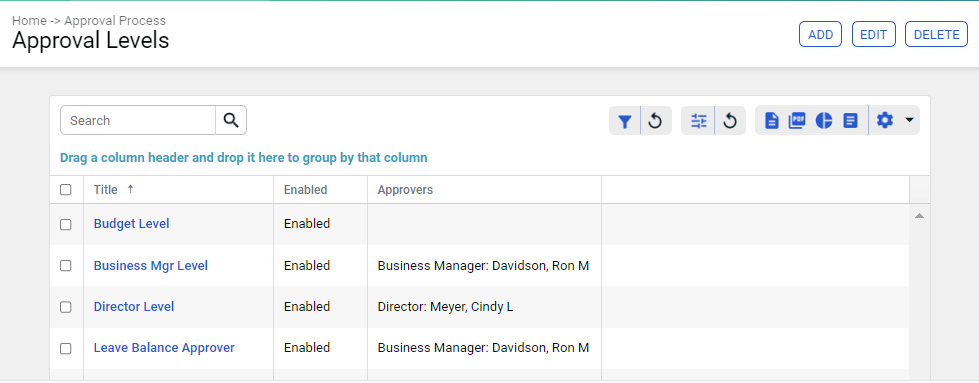Screen dimensions: 979x383
Task: Click the Title column header
Action: 179,190
